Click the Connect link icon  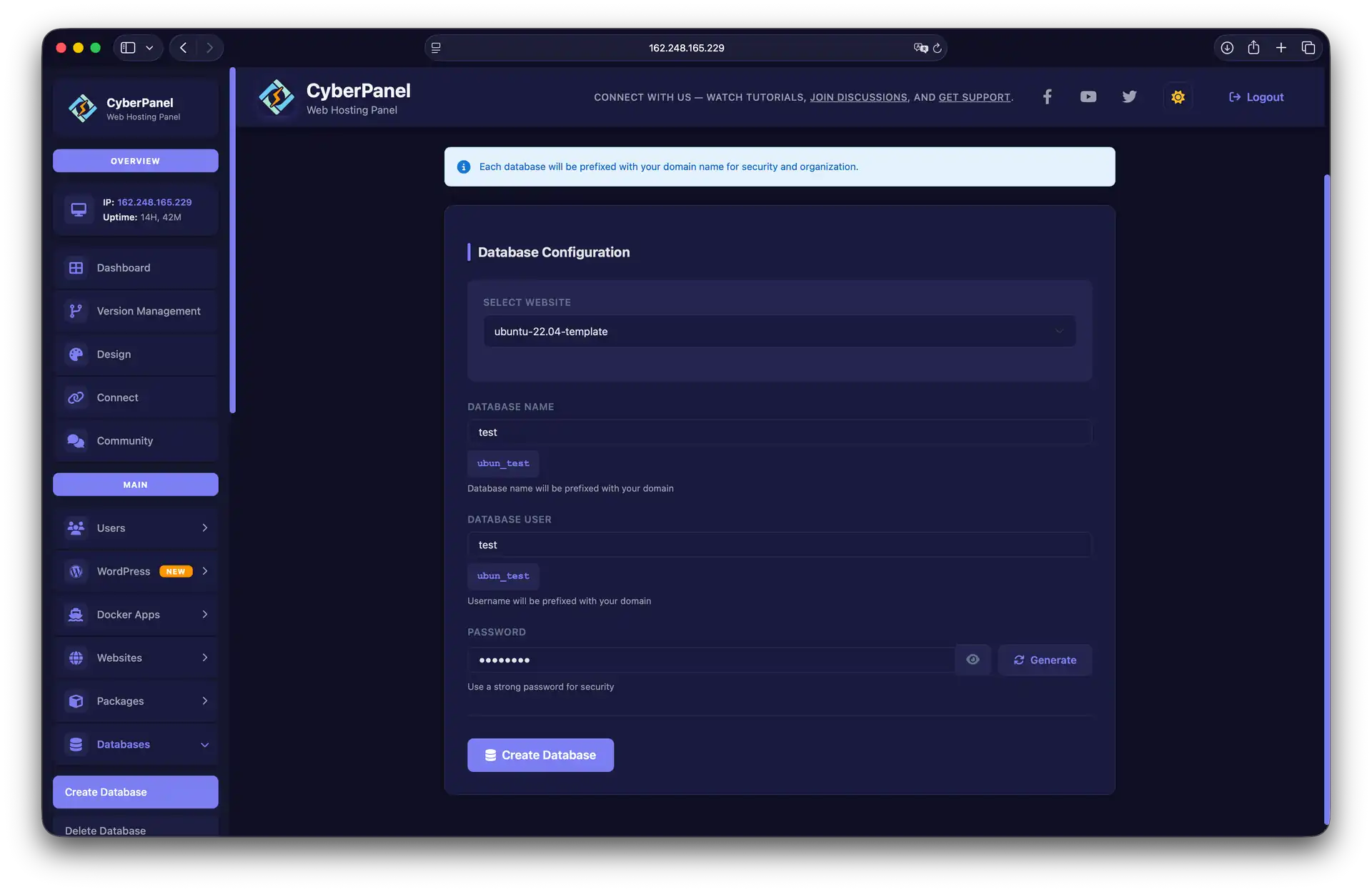click(x=76, y=397)
